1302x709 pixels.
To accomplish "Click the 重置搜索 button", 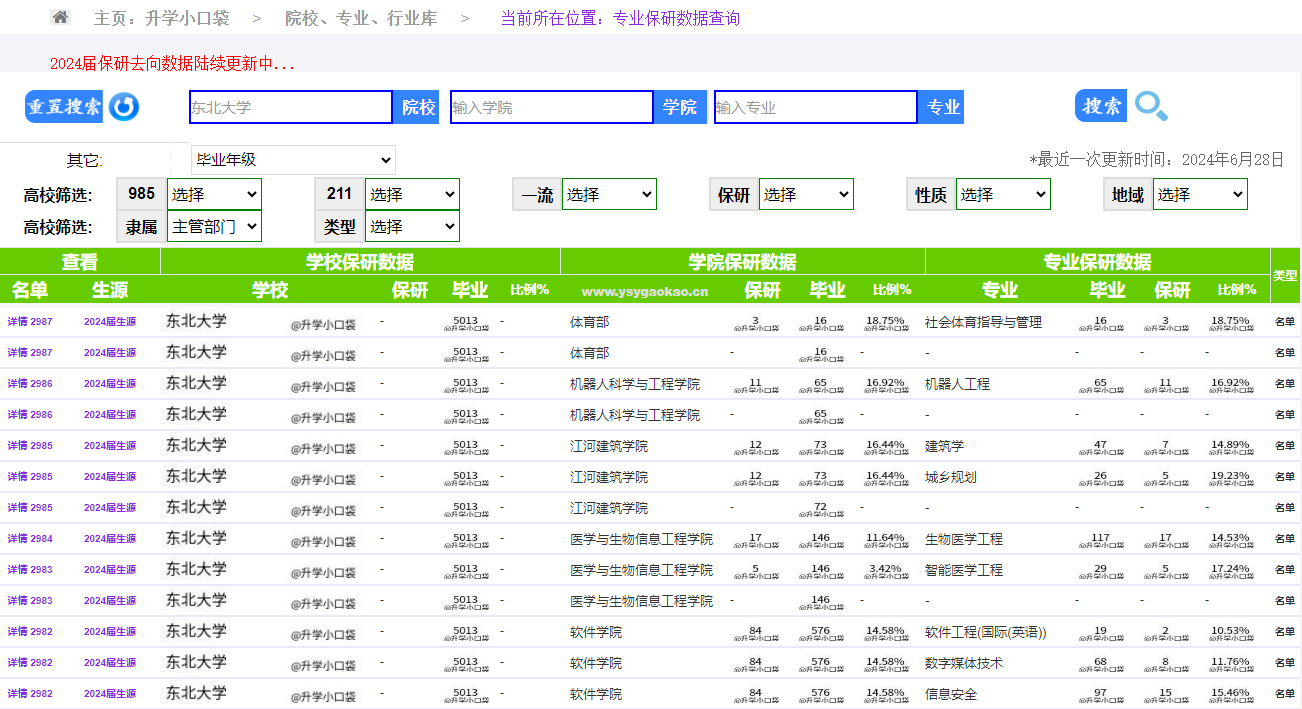I will coord(65,107).
